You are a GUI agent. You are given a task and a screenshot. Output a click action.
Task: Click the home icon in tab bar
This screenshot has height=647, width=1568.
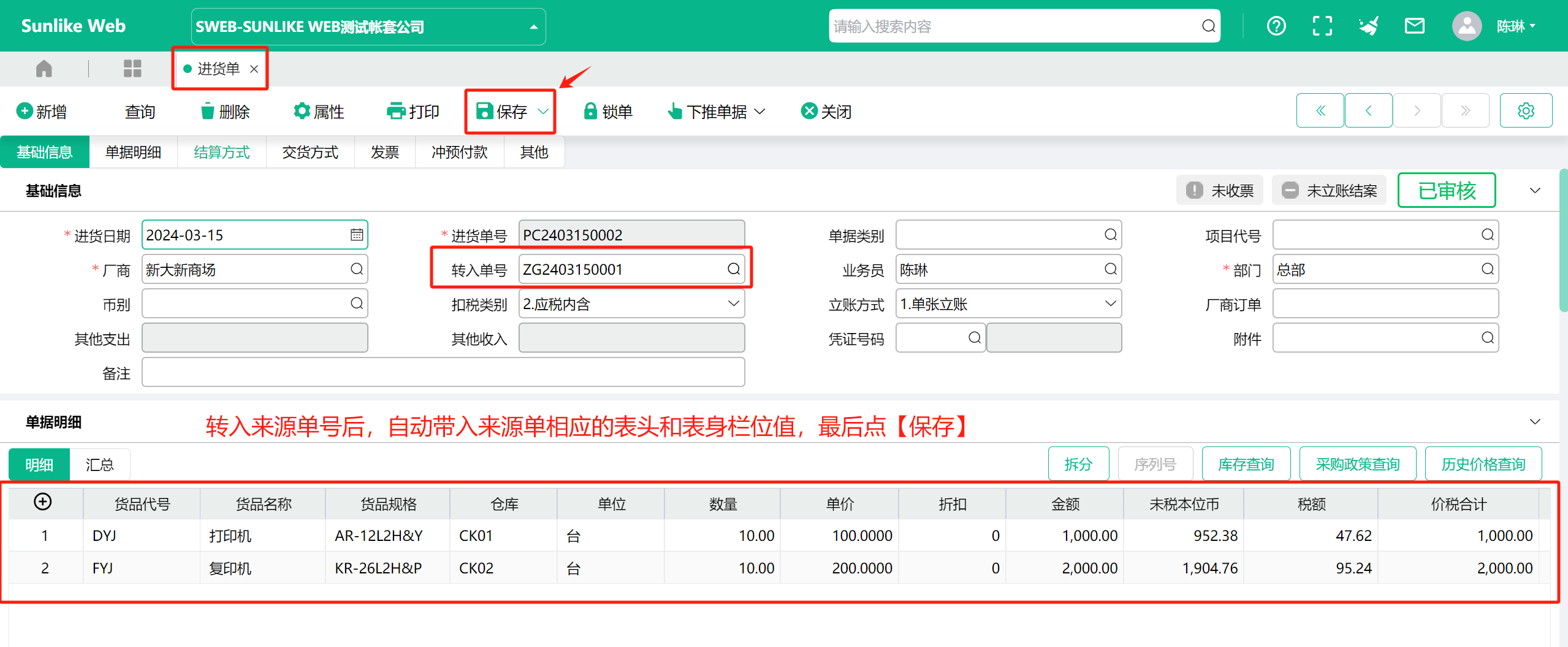point(44,69)
